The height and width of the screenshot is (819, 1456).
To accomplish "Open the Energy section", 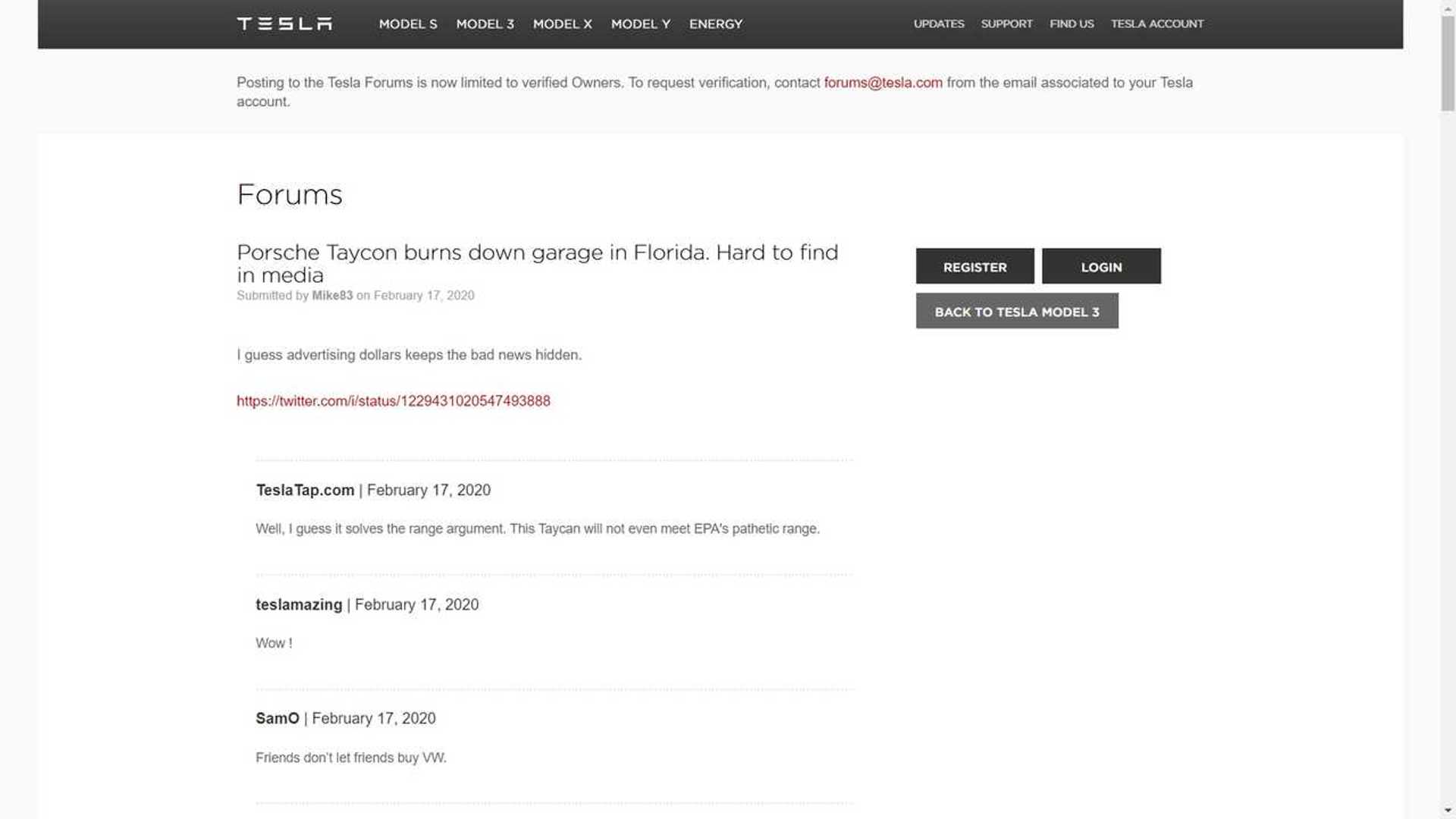I will [x=716, y=24].
